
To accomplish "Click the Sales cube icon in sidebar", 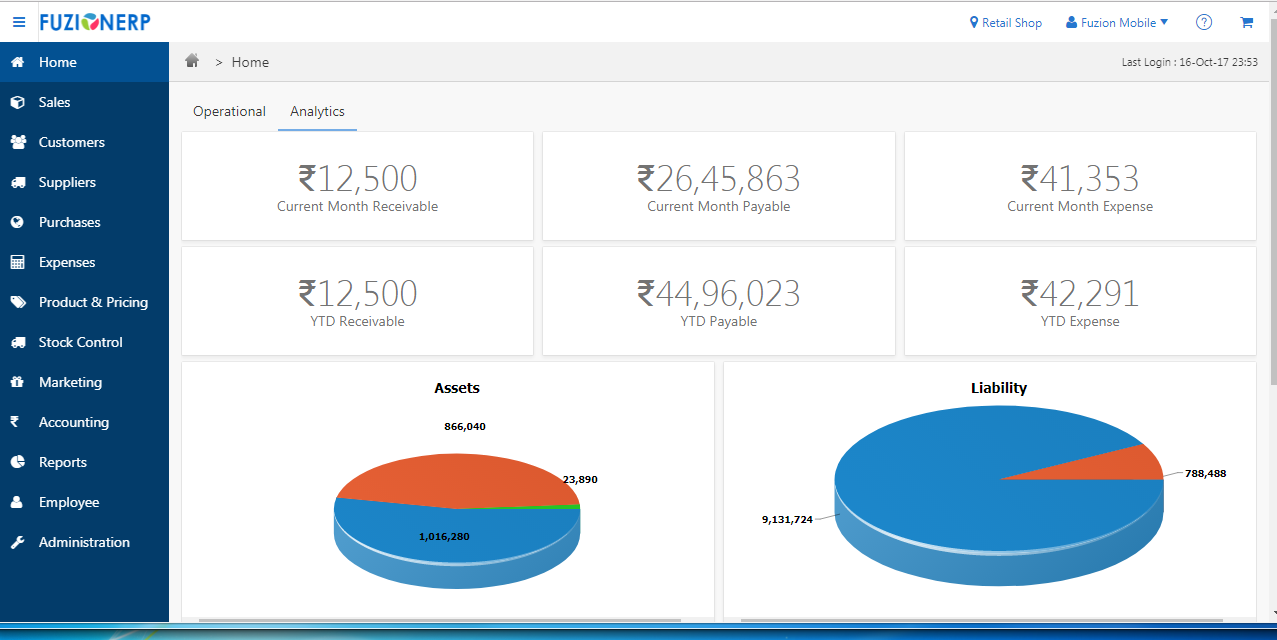I will [17, 102].
